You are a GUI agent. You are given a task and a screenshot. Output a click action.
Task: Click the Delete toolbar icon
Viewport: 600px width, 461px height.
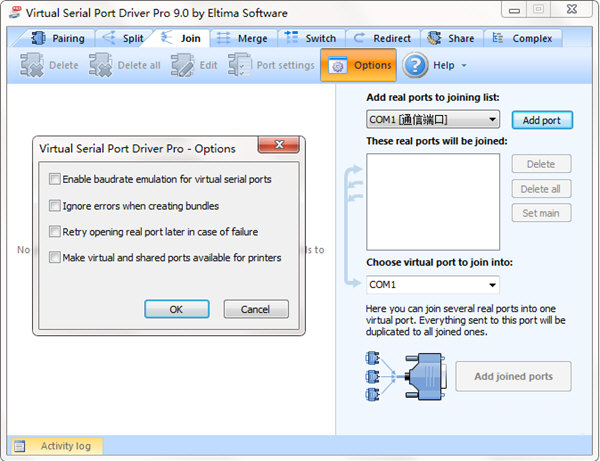pyautogui.click(x=32, y=65)
